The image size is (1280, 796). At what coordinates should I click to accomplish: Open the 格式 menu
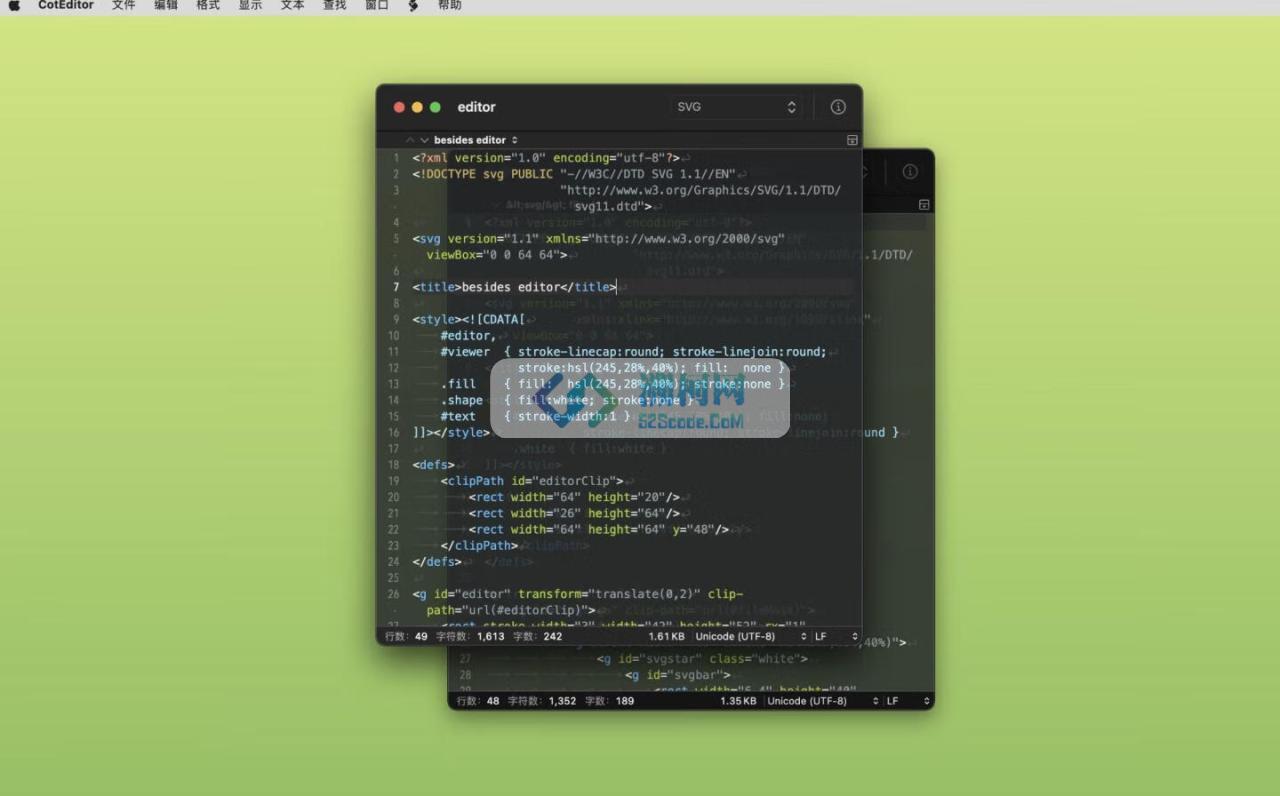(x=208, y=6)
